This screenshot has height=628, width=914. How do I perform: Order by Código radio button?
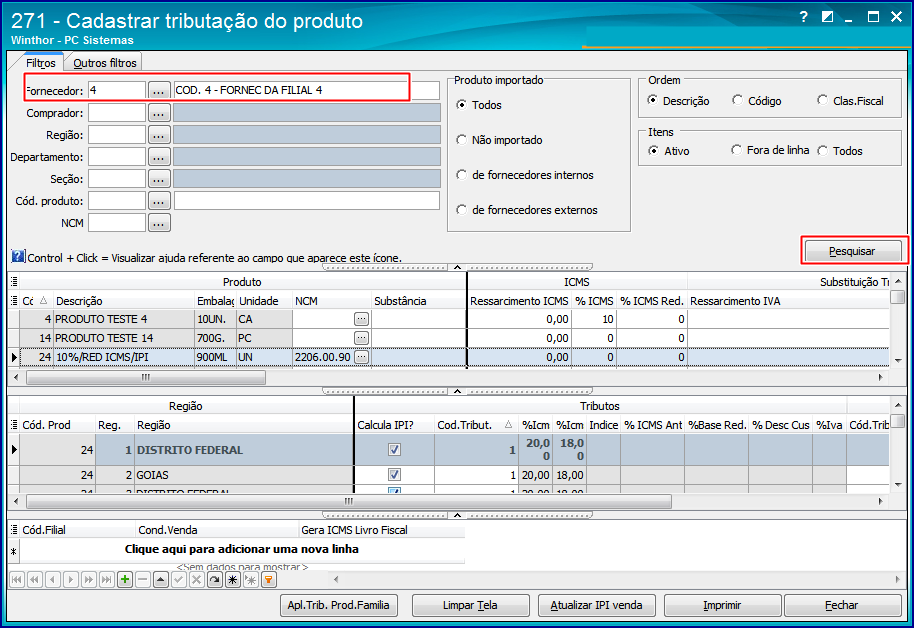737,100
